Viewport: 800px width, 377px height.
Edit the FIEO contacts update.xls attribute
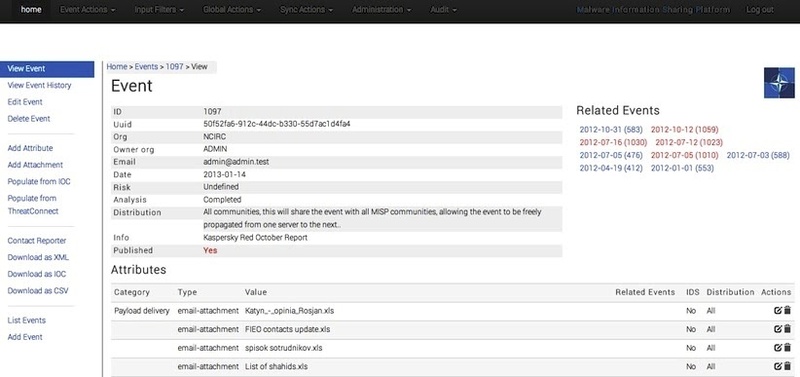778,329
